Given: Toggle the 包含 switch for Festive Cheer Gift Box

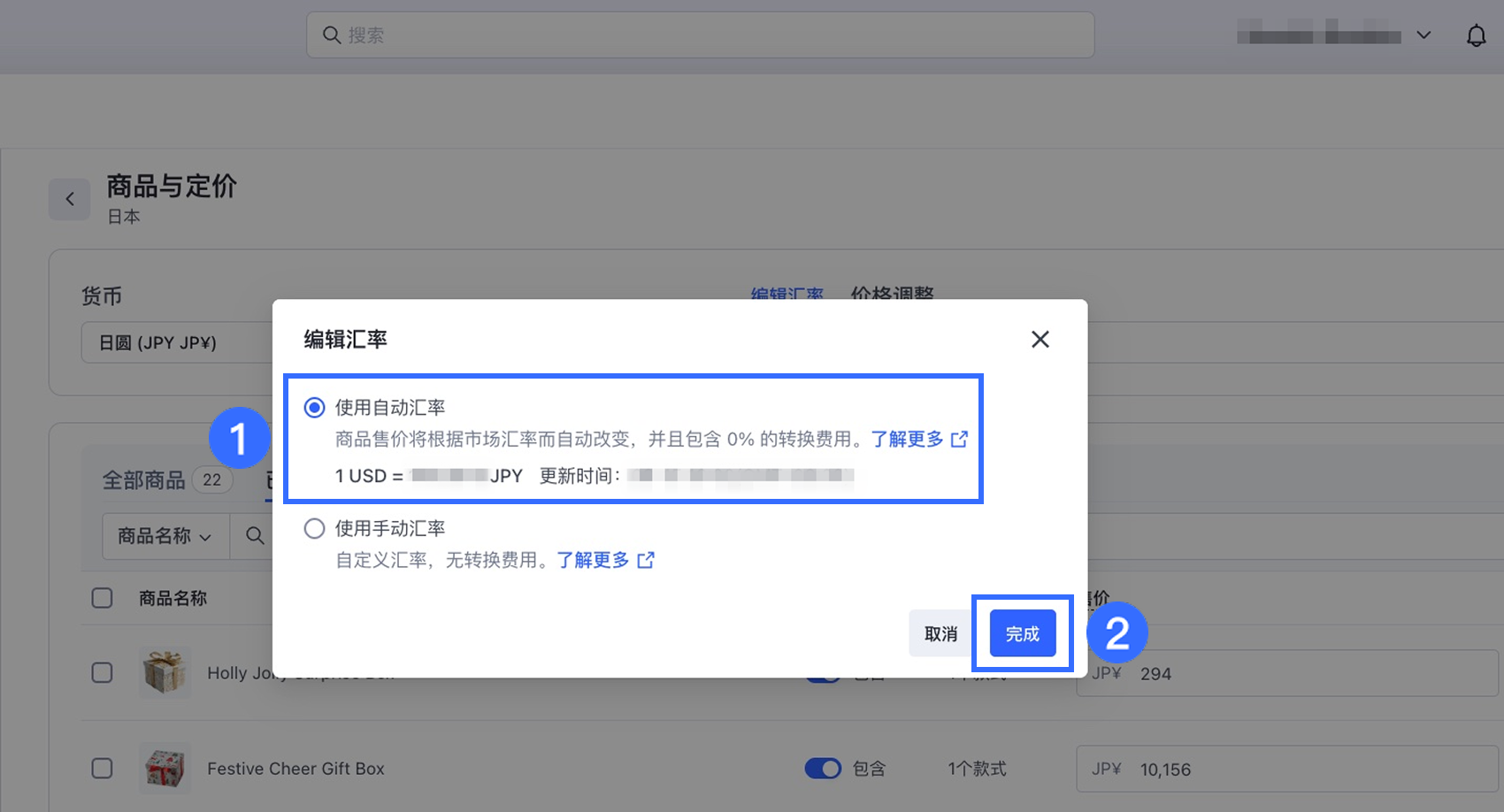Looking at the screenshot, I should point(824,768).
